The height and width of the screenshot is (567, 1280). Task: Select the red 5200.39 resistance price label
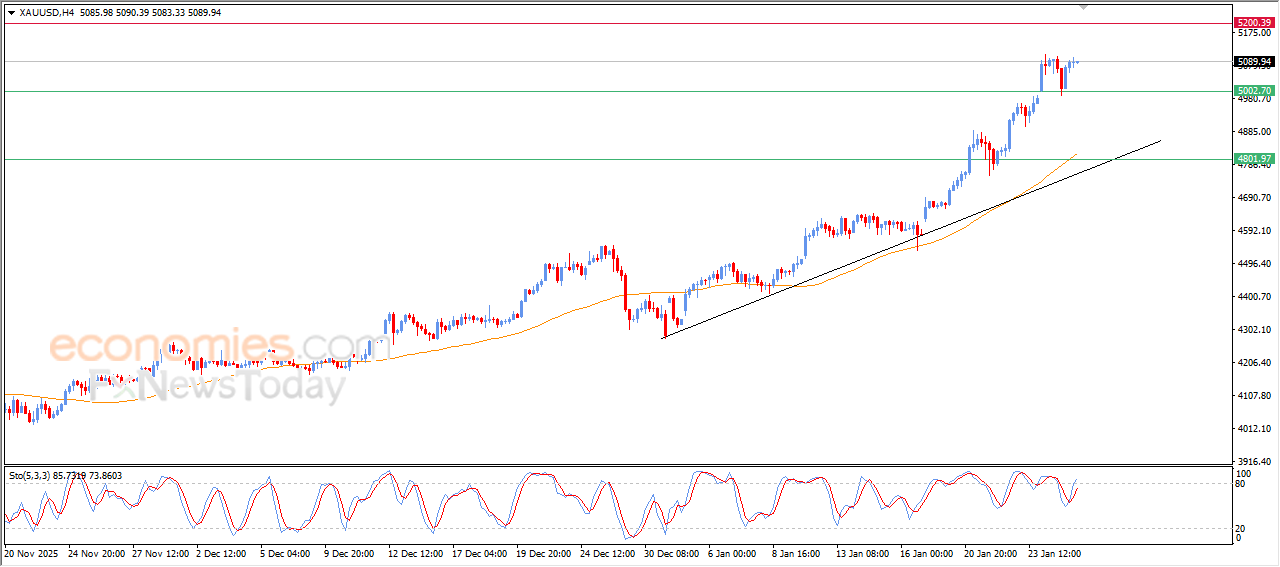click(1253, 22)
